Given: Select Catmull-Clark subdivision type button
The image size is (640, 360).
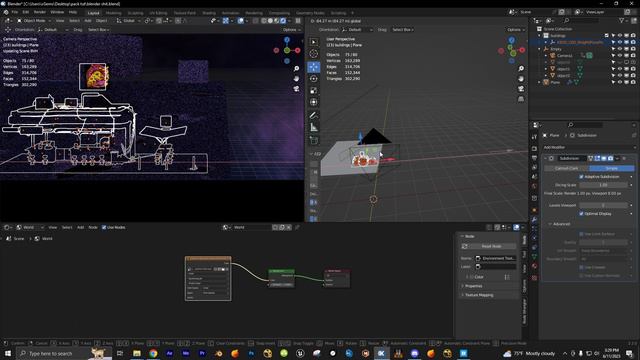Looking at the screenshot, I should pos(566,168).
